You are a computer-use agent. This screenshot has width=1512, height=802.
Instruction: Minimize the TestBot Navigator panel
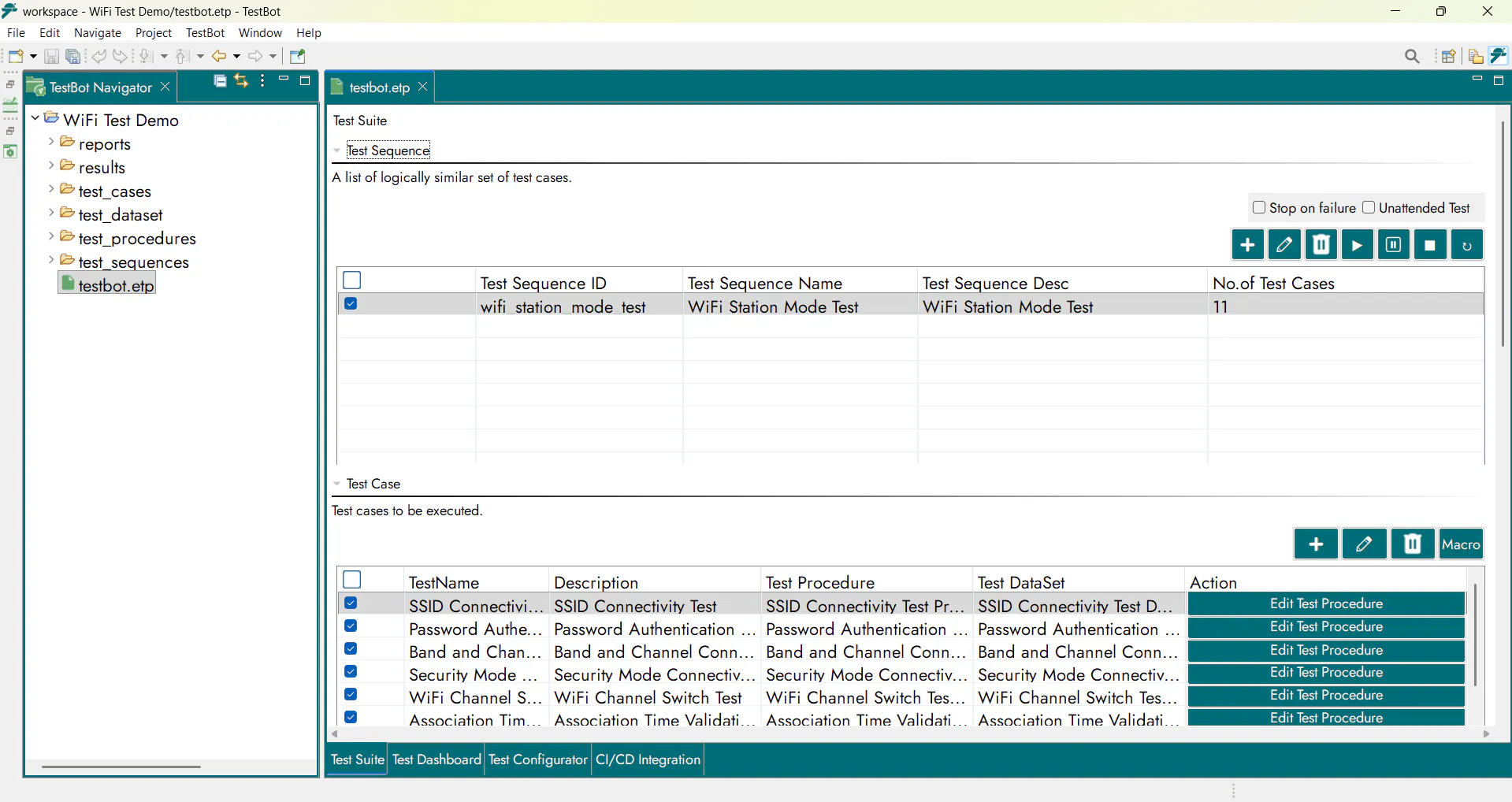pos(284,80)
